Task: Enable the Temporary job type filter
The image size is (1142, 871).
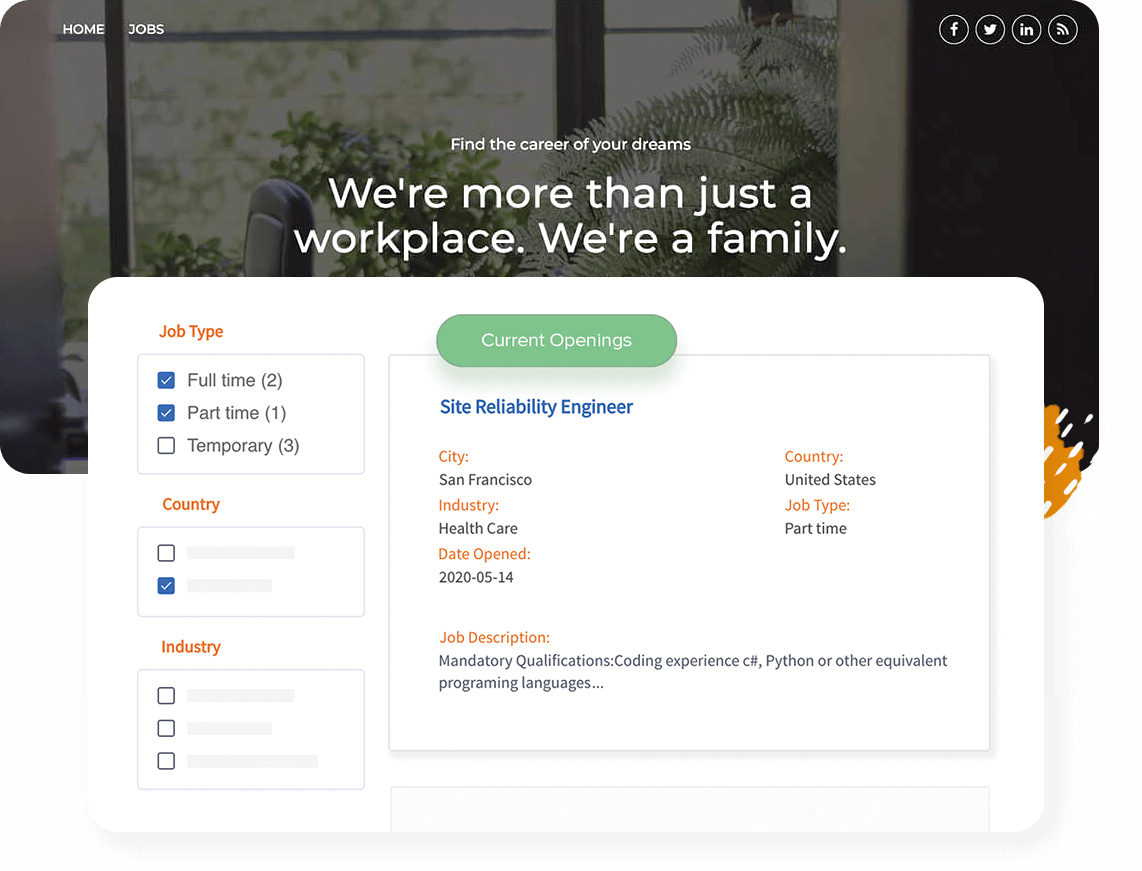Action: point(166,446)
